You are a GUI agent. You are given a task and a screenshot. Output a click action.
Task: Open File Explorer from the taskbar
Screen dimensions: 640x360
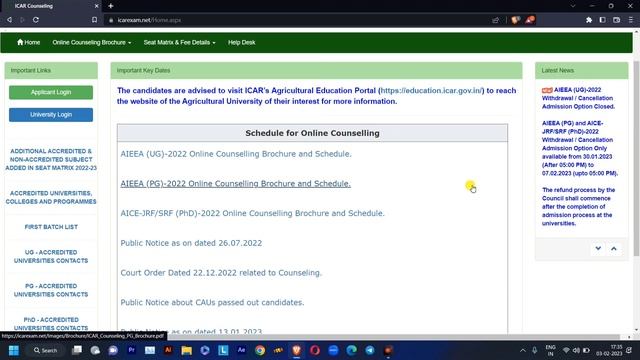187,350
